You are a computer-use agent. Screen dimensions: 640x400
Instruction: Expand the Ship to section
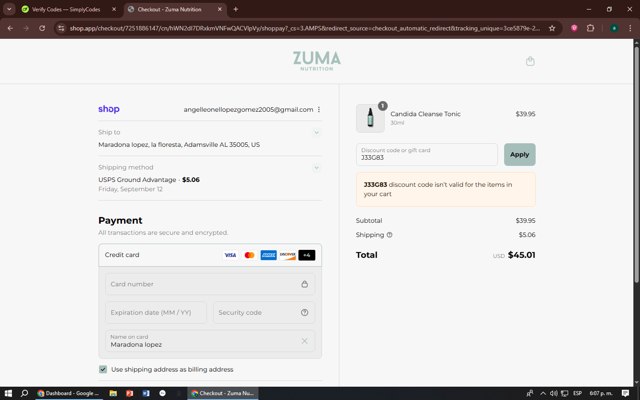(316, 133)
